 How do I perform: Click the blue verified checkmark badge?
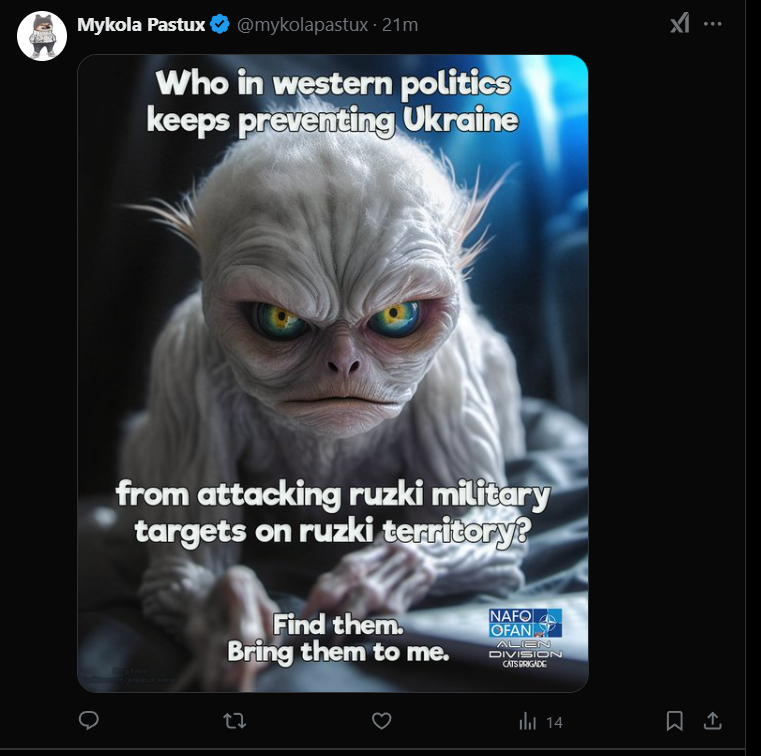220,24
